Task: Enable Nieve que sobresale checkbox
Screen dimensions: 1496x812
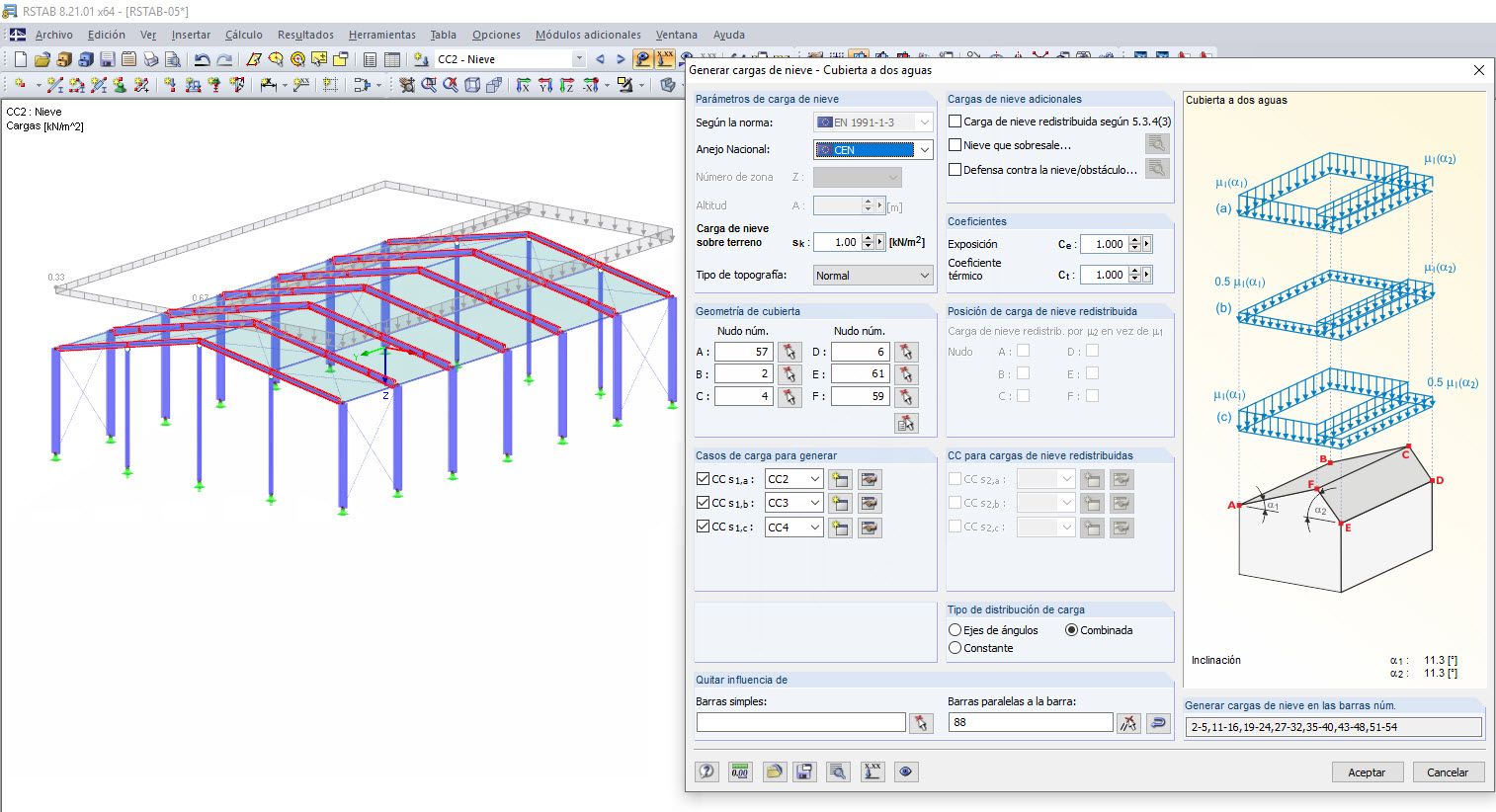Action: [956, 145]
